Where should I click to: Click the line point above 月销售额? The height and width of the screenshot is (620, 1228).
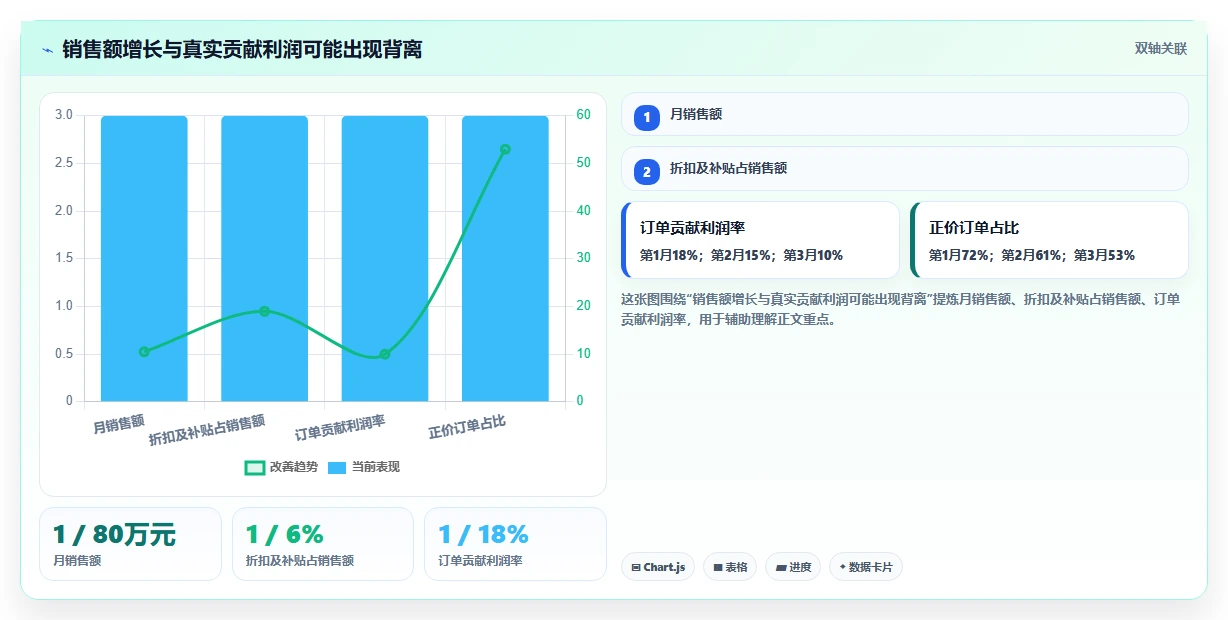(144, 352)
